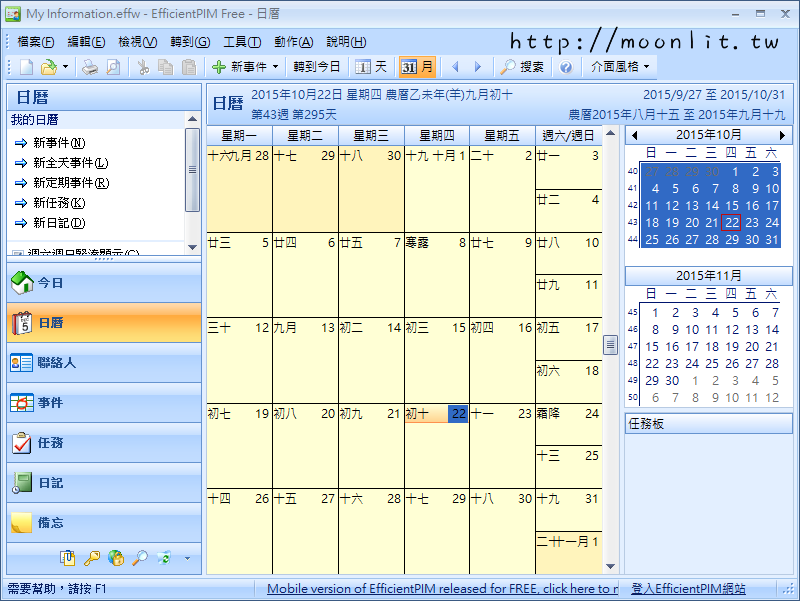Viewport: 800px width, 601px height.
Task: Open the 新事件 dropdown arrow
Action: coord(277,66)
